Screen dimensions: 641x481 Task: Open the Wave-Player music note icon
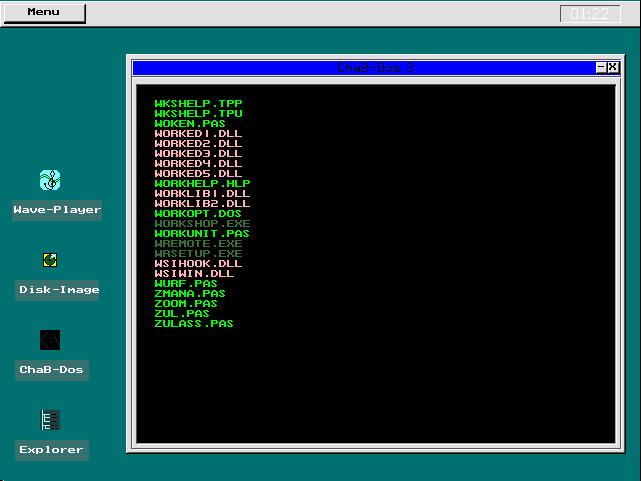point(51,180)
